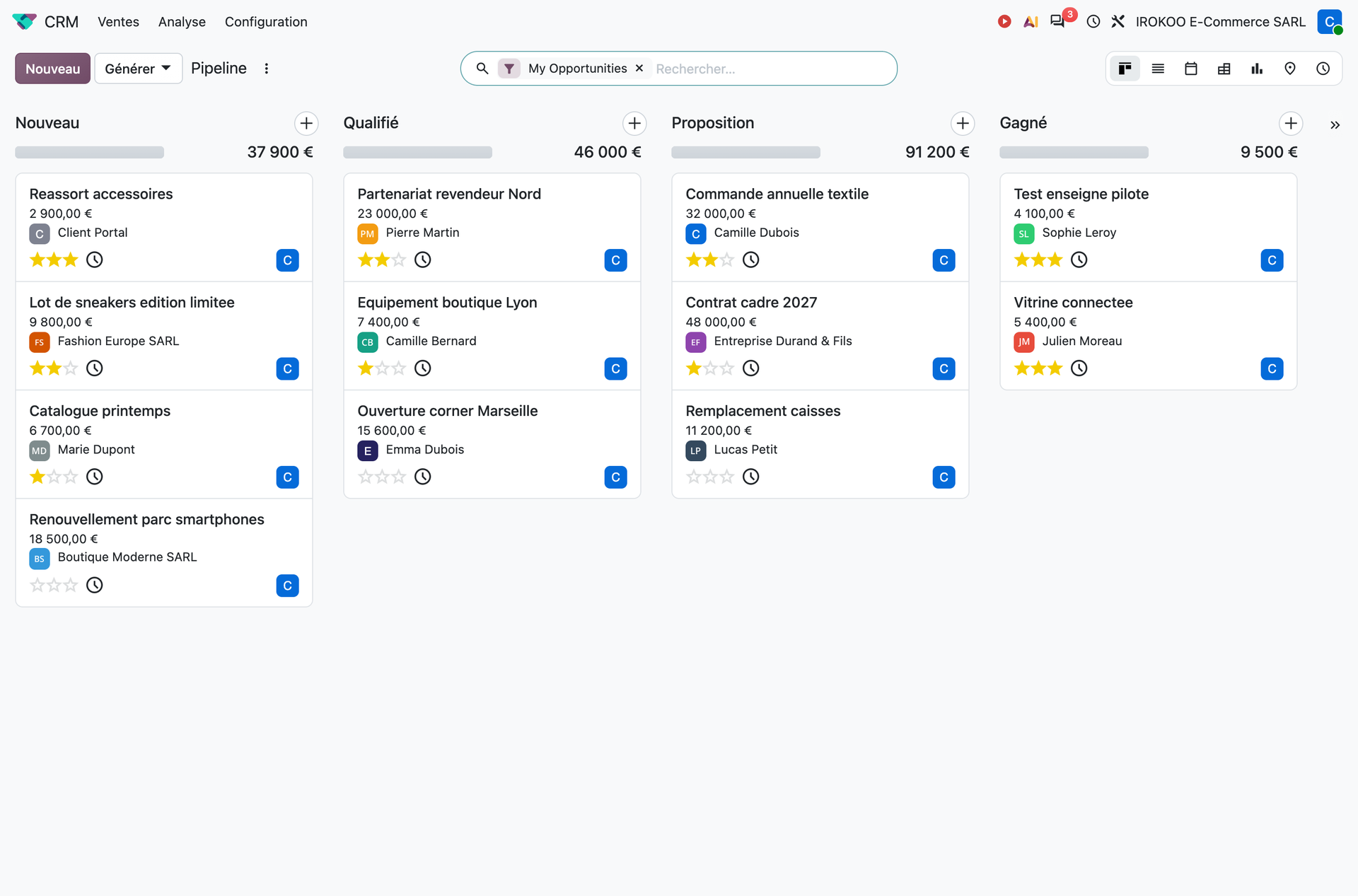1358x896 pixels.
Task: Focus the Rechercher search field
Action: [771, 69]
